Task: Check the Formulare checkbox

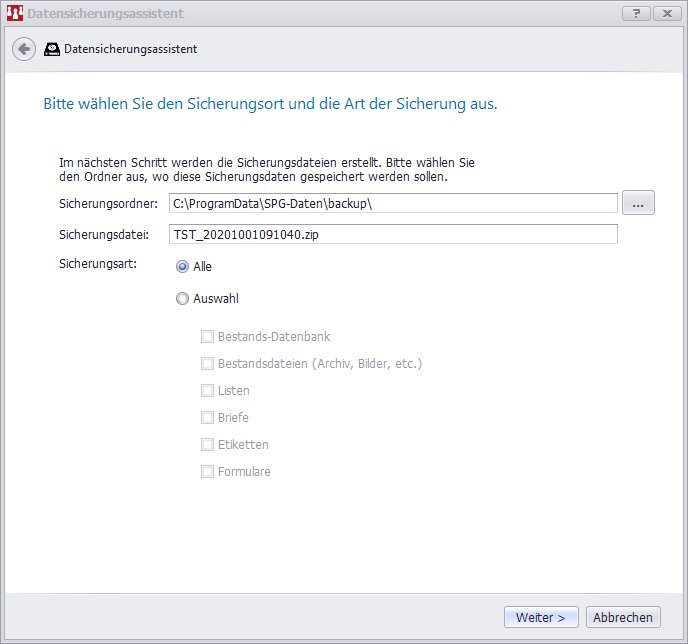Action: pyautogui.click(x=208, y=472)
